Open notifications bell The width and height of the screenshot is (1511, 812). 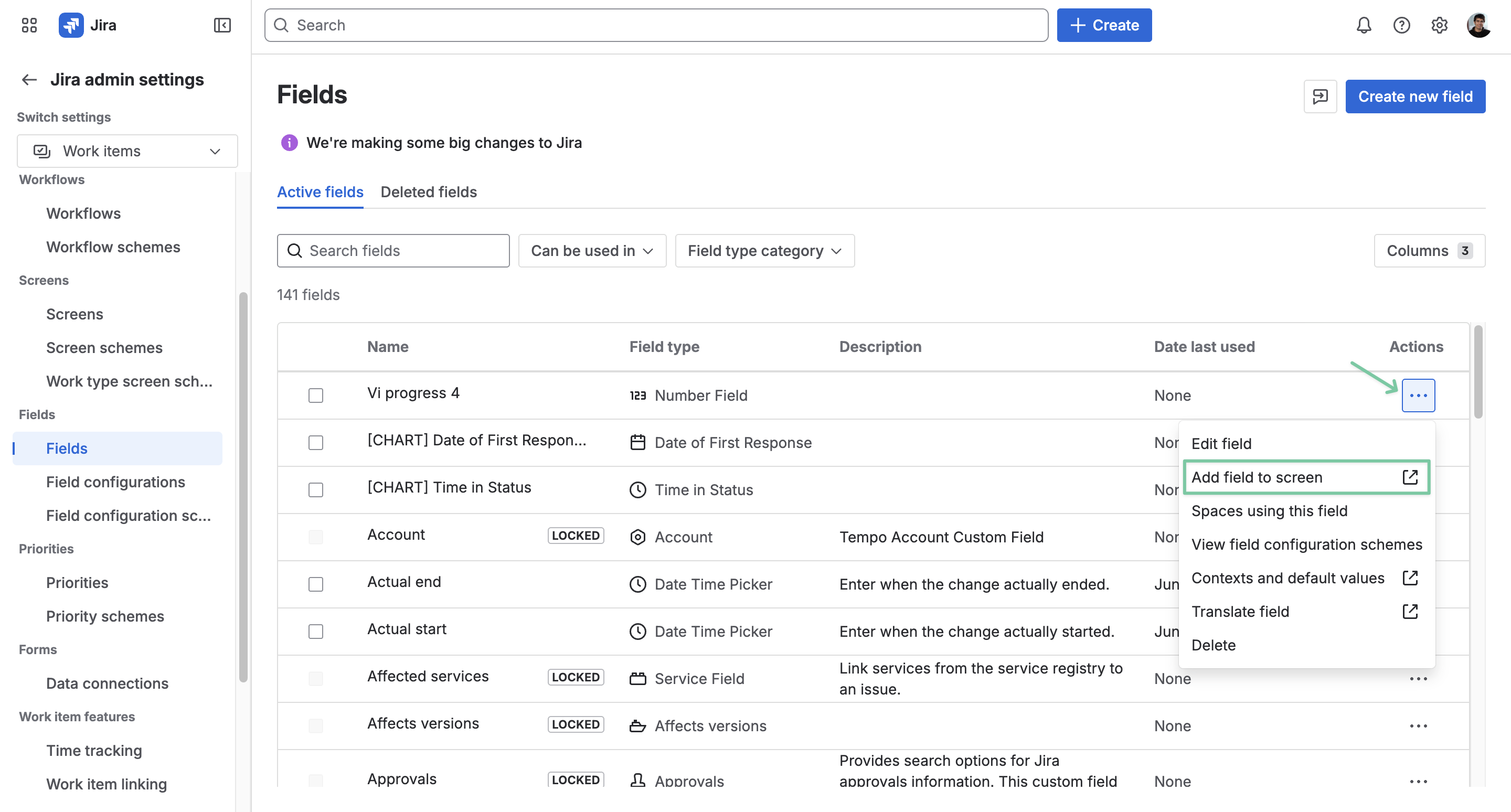pos(1364,25)
